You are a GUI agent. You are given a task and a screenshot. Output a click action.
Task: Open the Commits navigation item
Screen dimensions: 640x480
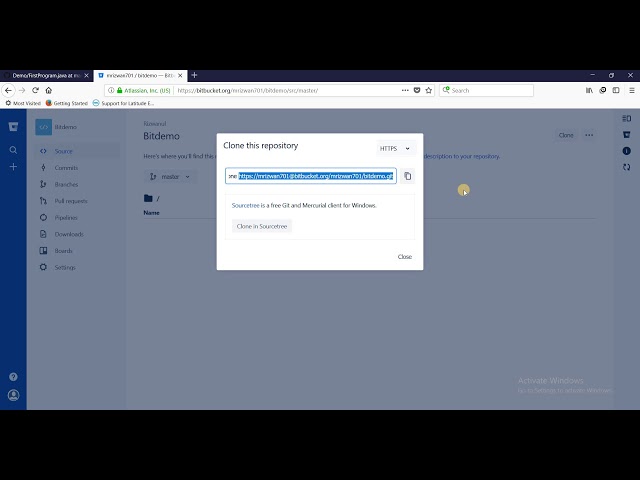[77, 168]
